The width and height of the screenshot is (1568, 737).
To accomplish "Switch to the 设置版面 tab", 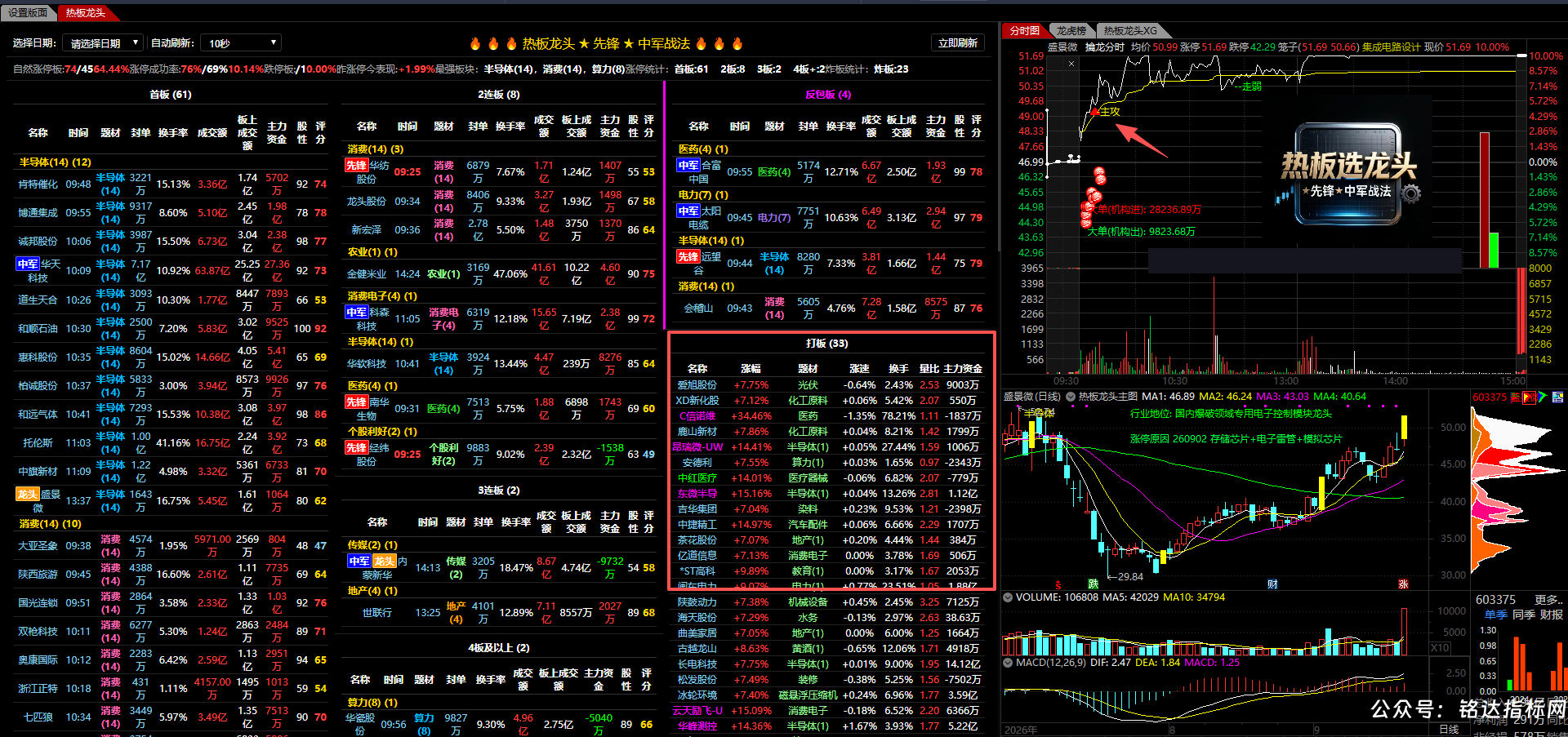I will [x=28, y=12].
